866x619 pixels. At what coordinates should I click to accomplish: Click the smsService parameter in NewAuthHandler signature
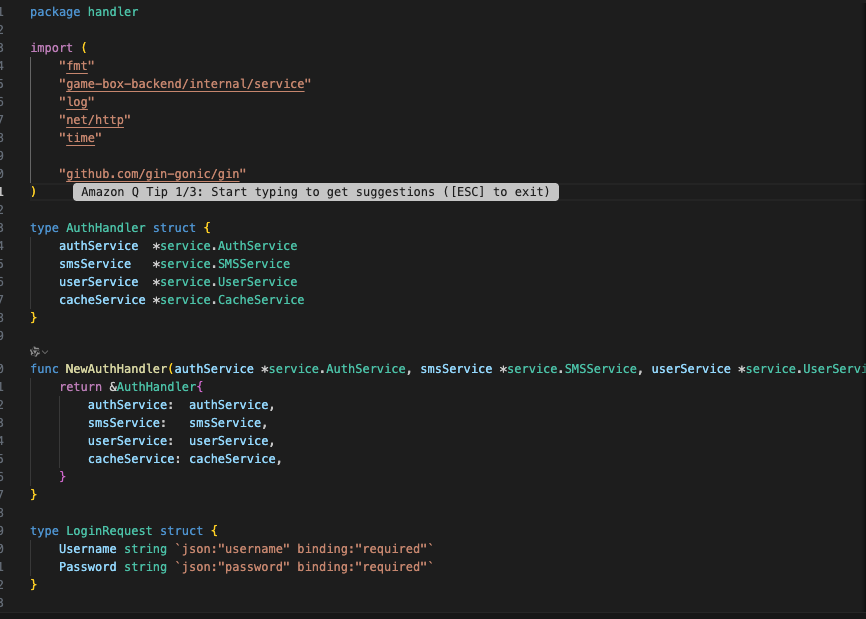[456, 369]
